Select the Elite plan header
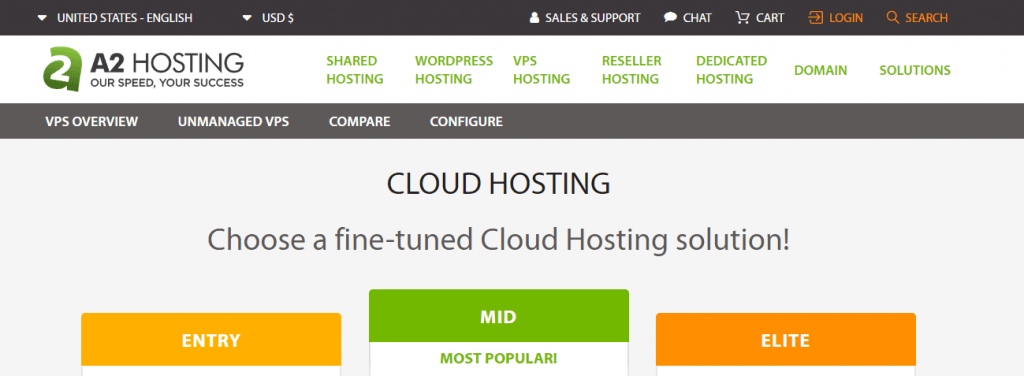 tap(786, 339)
